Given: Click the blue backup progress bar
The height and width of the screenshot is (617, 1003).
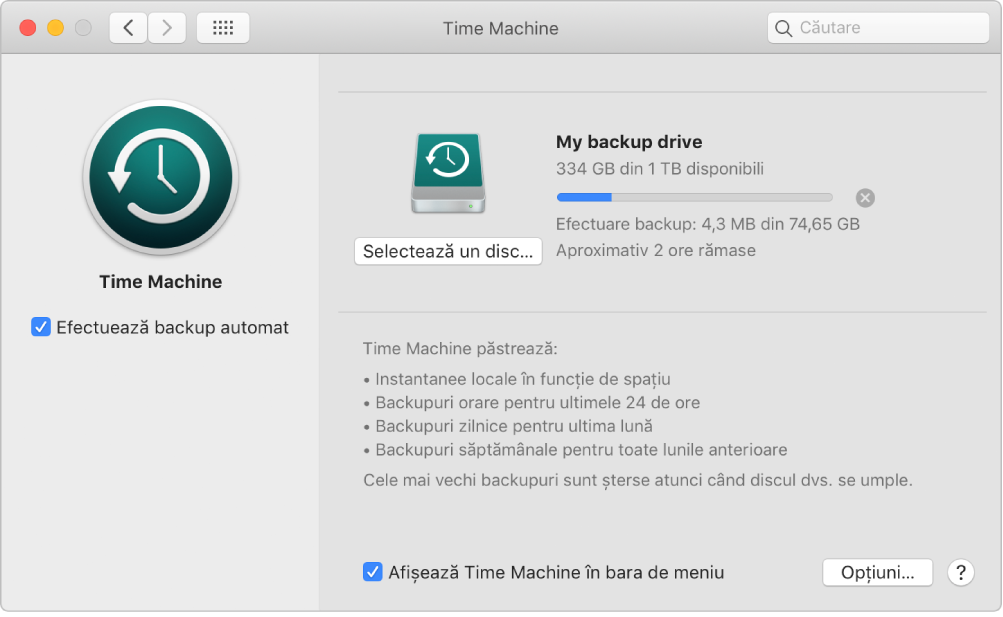Looking at the screenshot, I should point(695,198).
